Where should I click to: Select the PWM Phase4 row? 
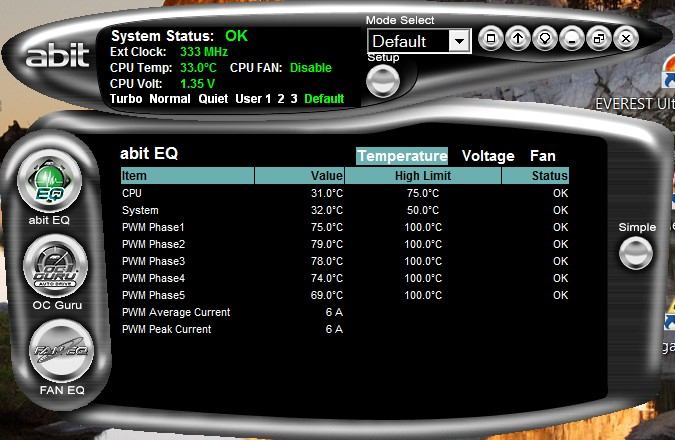pyautogui.click(x=345, y=278)
